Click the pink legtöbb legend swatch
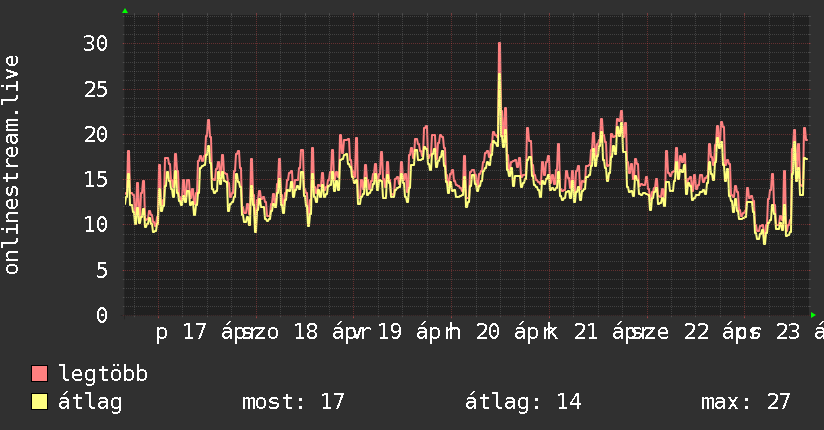 tap(39, 374)
